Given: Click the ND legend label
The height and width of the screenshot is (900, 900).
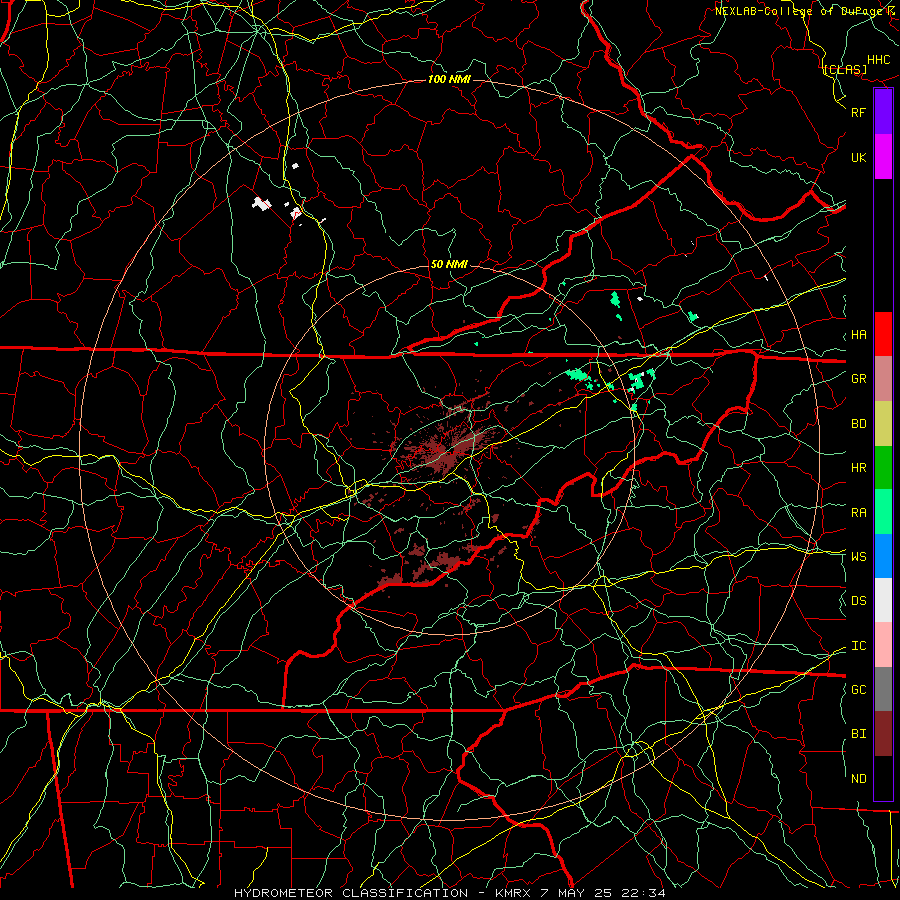Looking at the screenshot, I should (859, 779).
